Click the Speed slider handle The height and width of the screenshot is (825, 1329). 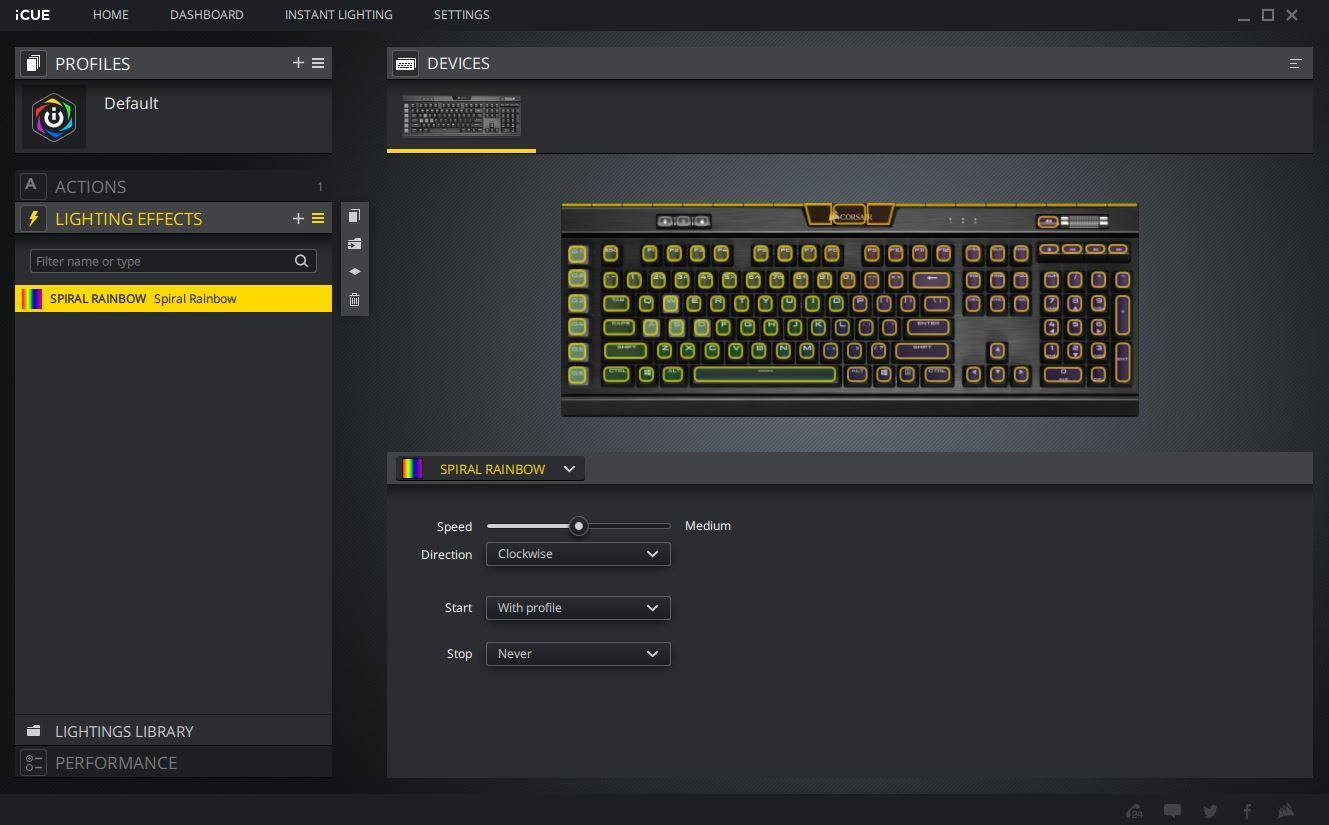click(x=578, y=526)
